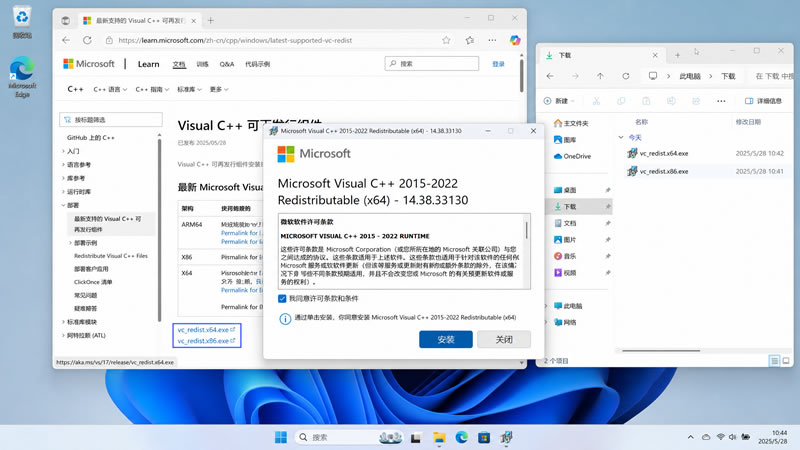The width and height of the screenshot is (800, 450).
Task: Open ClickOnce 清单 in sidebar
Action: click(x=93, y=282)
